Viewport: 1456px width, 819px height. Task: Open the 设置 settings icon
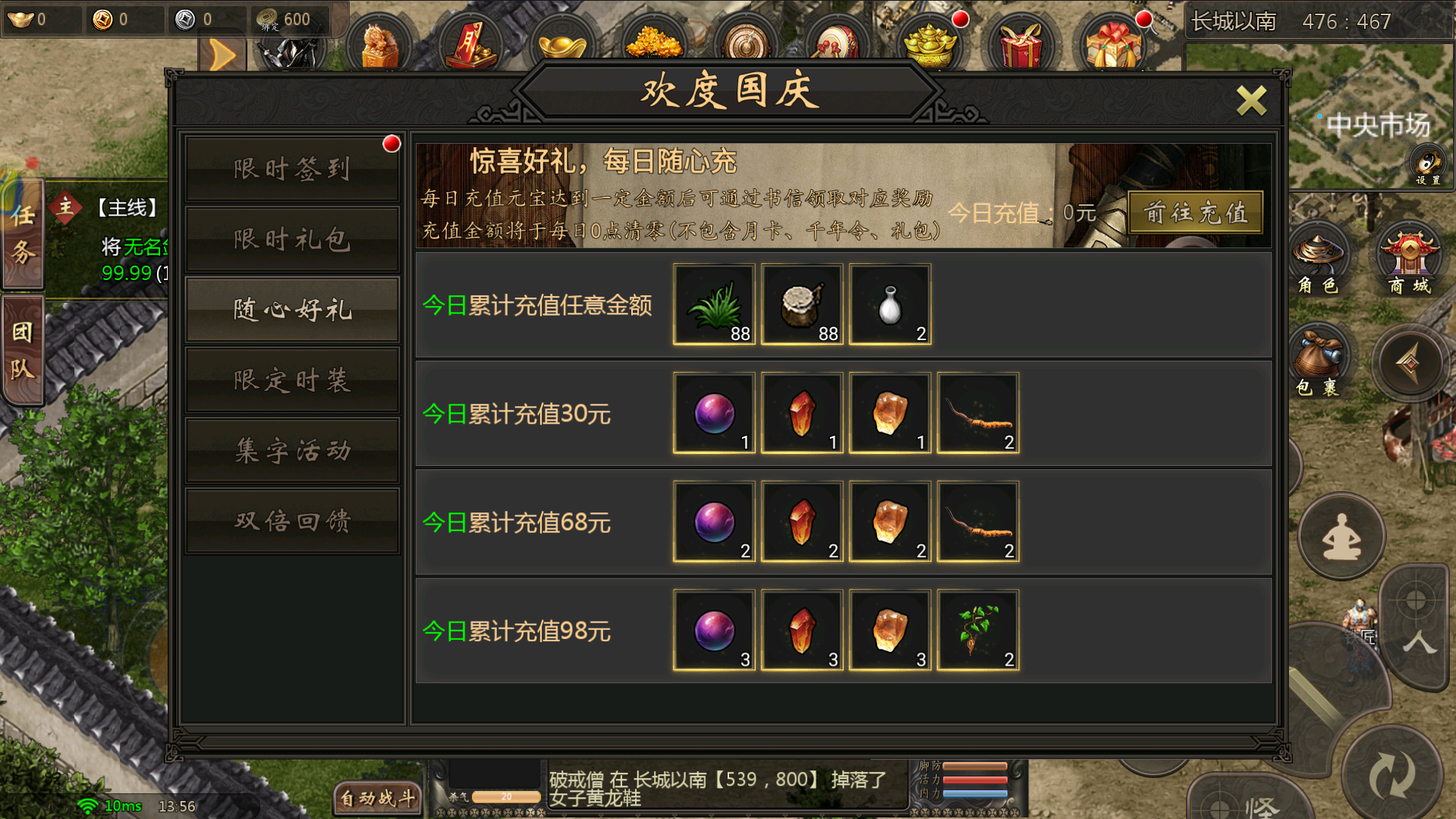click(1427, 166)
